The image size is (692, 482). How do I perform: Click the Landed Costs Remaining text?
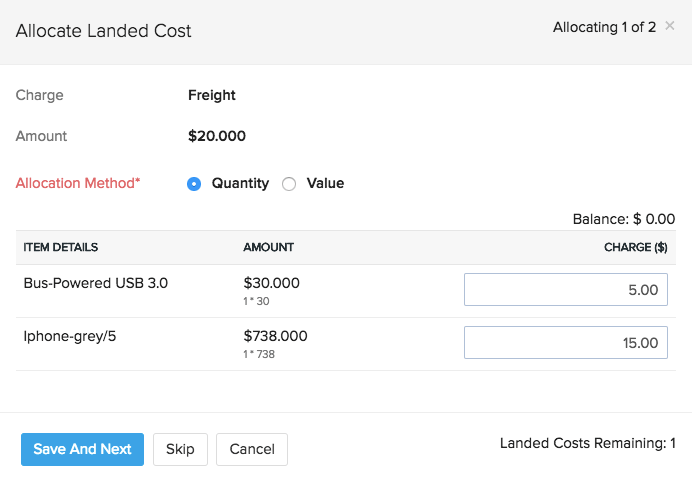pos(588,443)
